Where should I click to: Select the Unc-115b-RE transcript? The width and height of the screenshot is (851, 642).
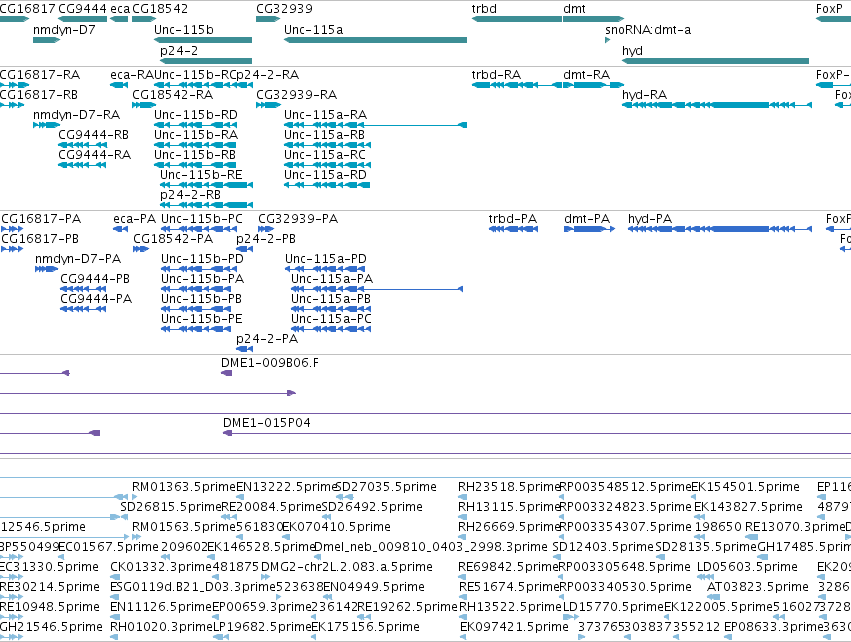206,185
